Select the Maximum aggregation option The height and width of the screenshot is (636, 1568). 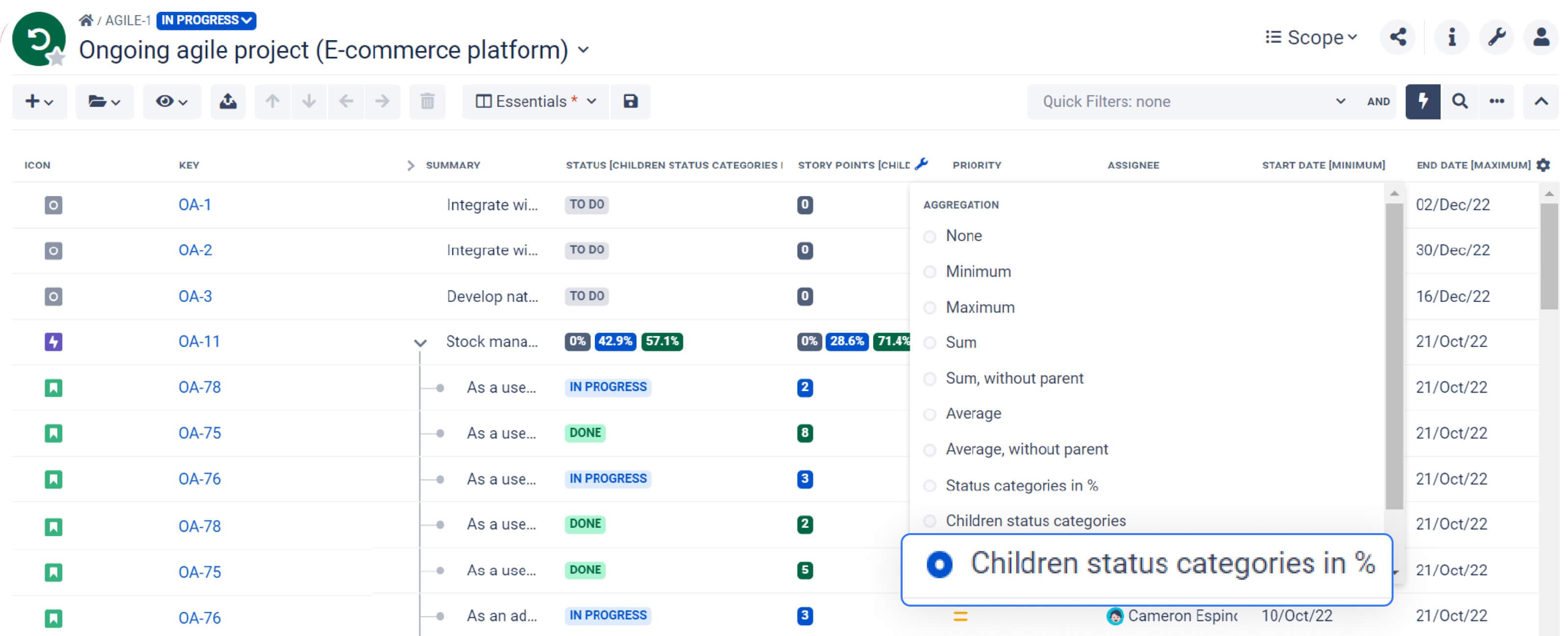969,308
